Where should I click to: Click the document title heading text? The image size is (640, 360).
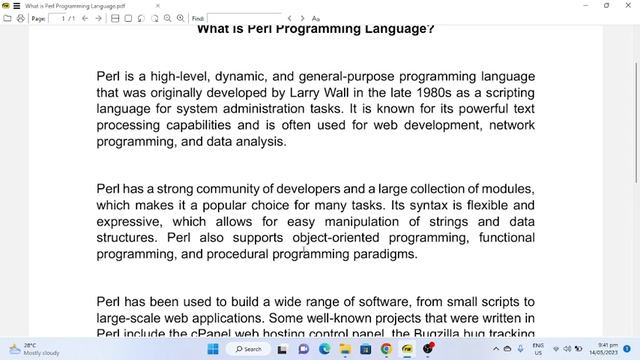pos(316,29)
